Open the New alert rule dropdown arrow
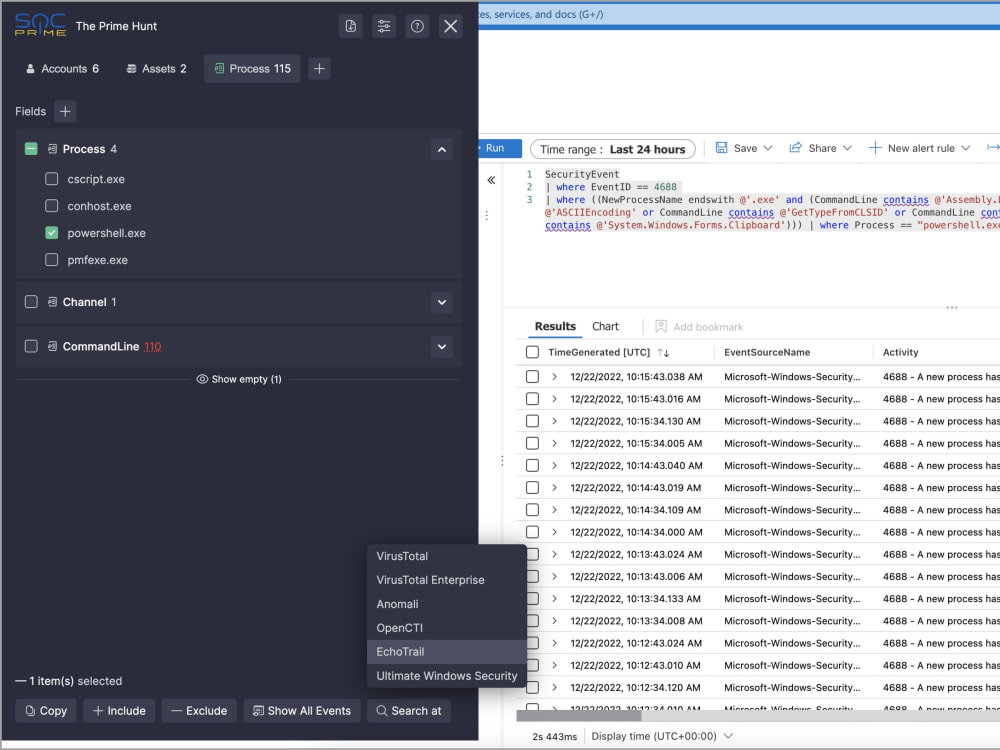1000x750 pixels. (x=966, y=148)
